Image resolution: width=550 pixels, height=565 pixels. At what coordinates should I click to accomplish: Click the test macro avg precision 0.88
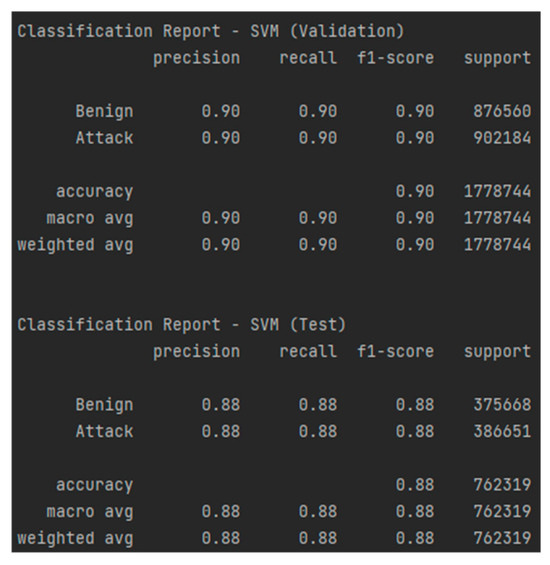point(221,511)
